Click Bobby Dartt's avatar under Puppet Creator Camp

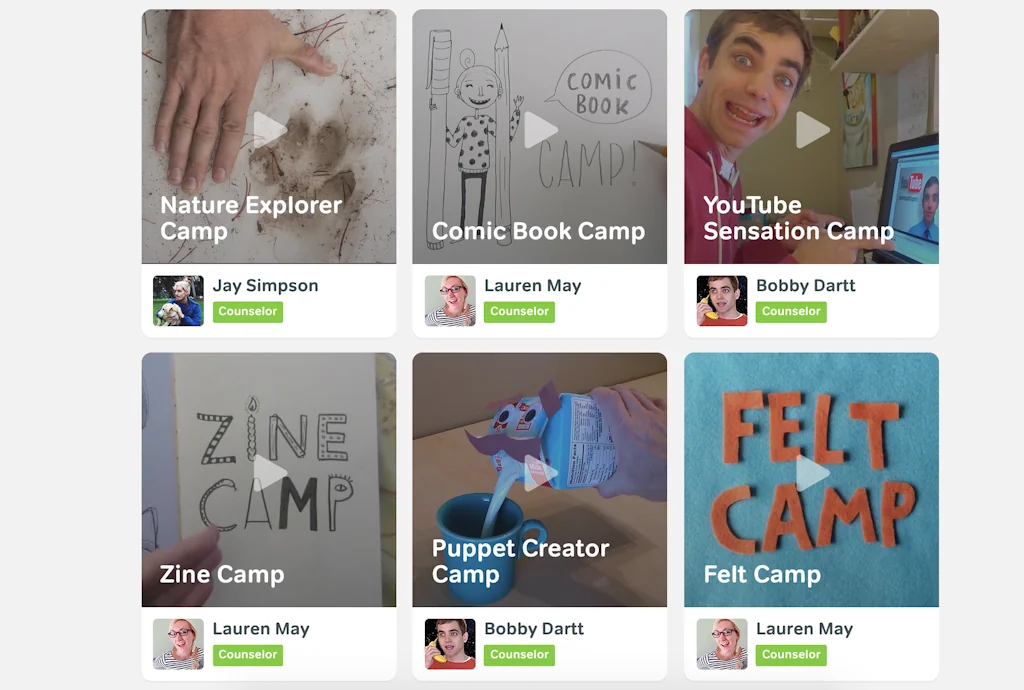450,644
